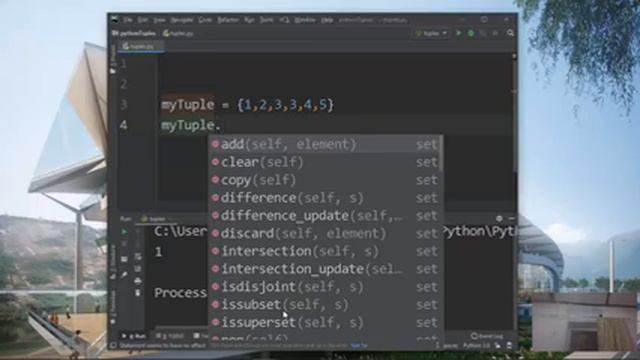Select discard(self, element) completion suggestion

[325, 233]
